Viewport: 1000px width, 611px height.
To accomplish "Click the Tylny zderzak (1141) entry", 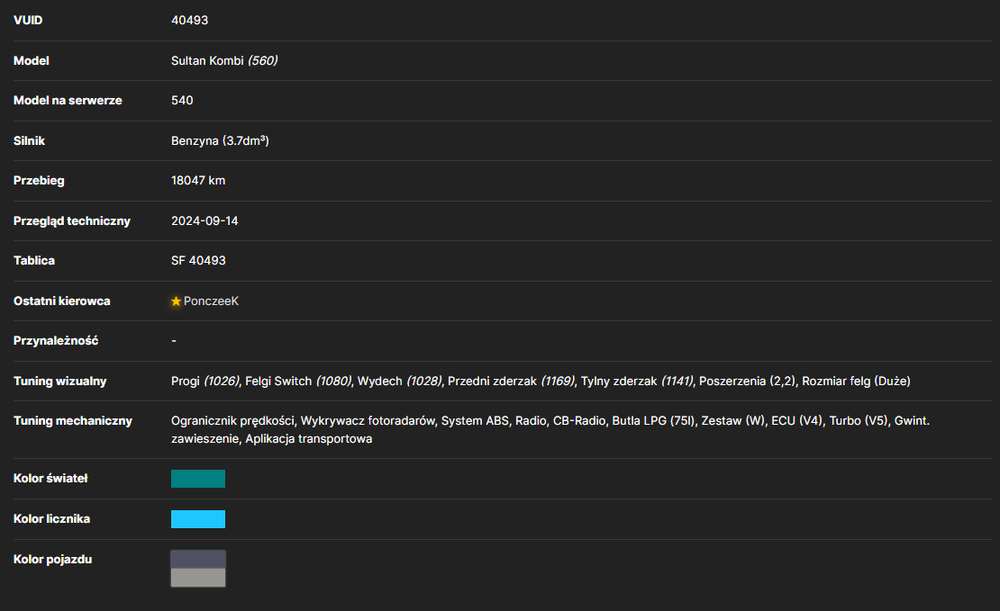I will (636, 381).
